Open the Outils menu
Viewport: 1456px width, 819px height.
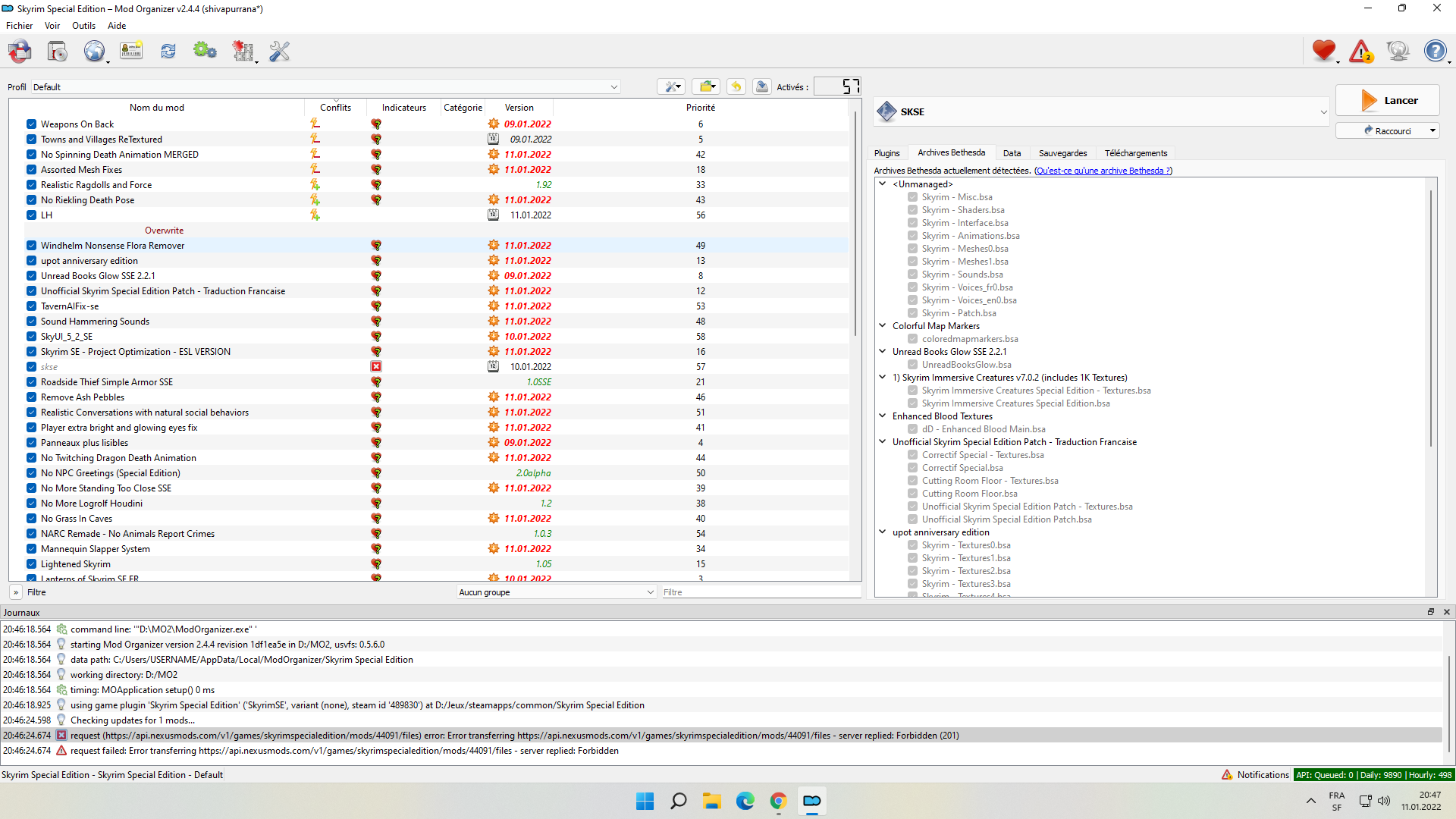83,26
